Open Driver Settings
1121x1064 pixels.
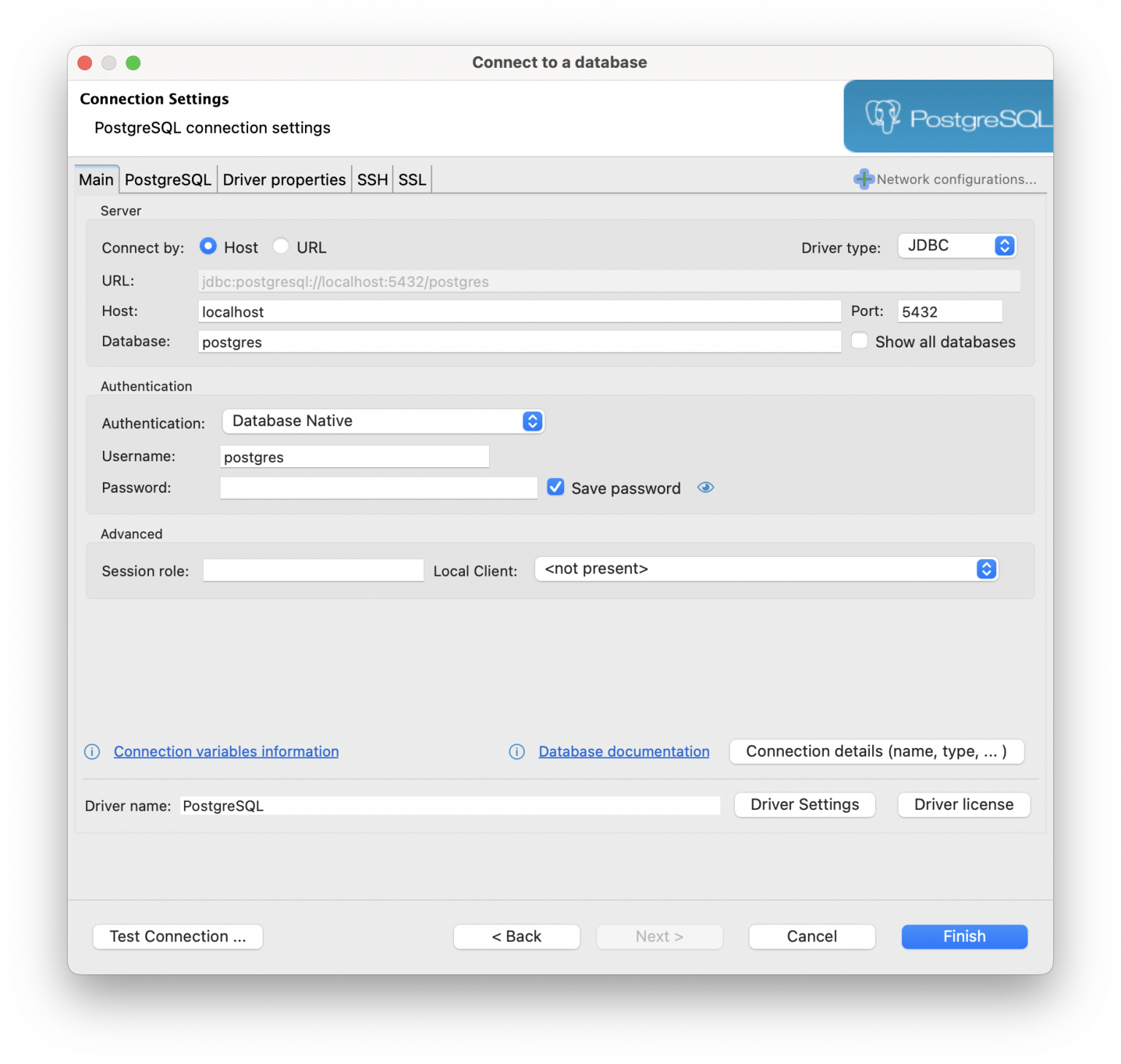(804, 804)
